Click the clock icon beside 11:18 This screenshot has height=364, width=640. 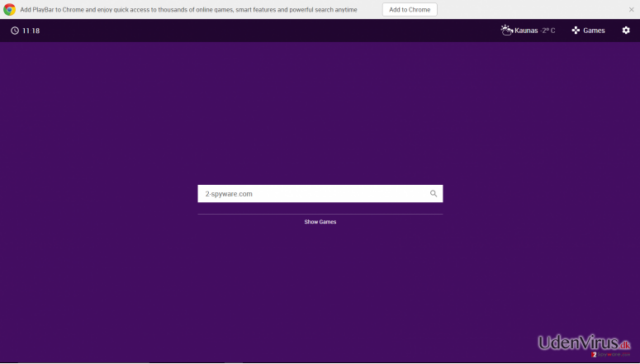[x=15, y=31]
